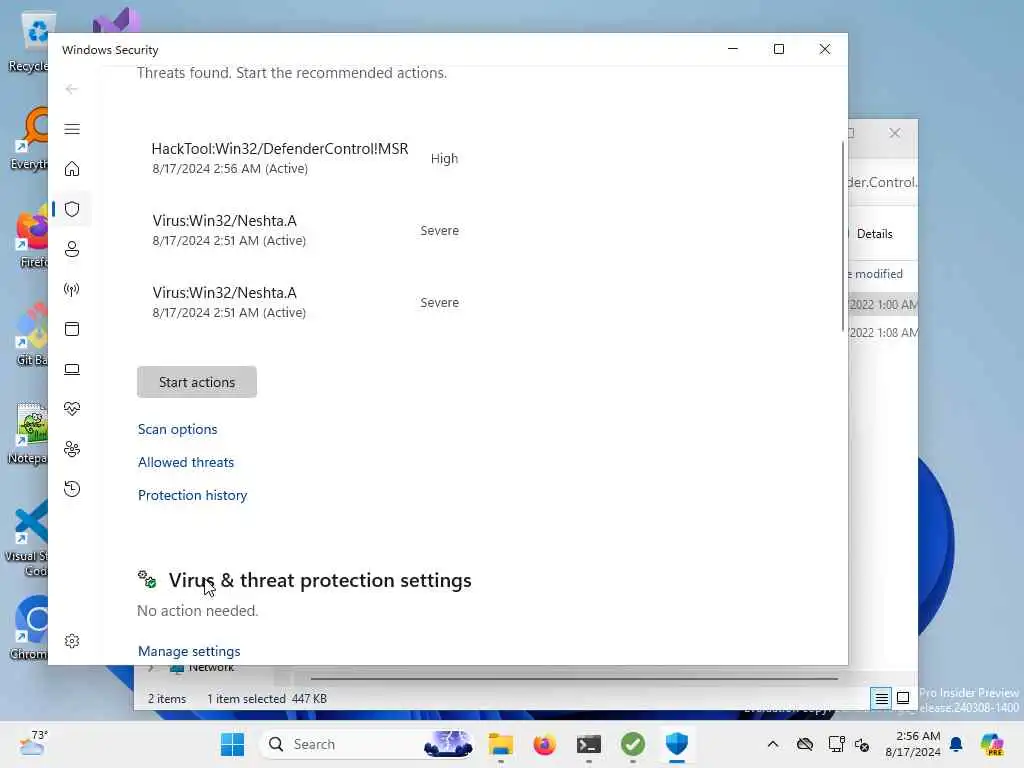Click the taskbar Search box
Viewport: 1024px width, 768px height.
(x=366, y=744)
